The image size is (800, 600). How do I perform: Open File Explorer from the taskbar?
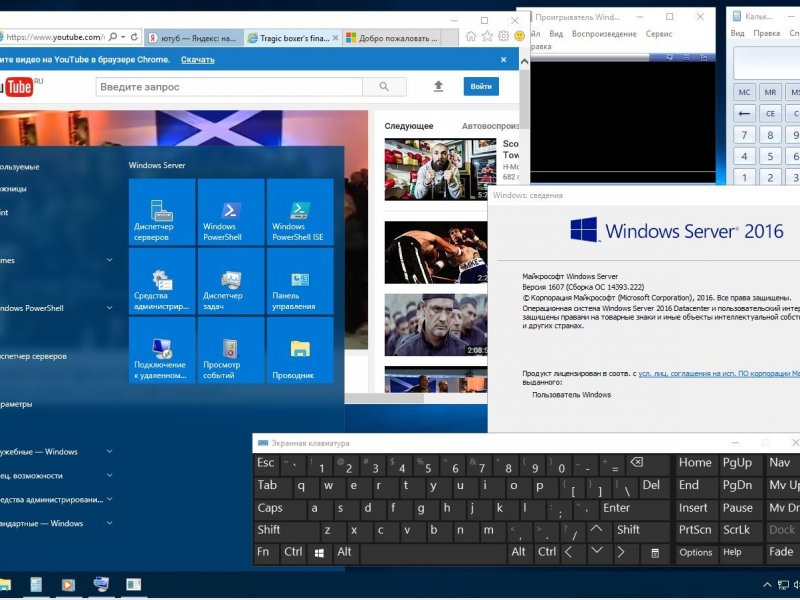(x=5, y=585)
